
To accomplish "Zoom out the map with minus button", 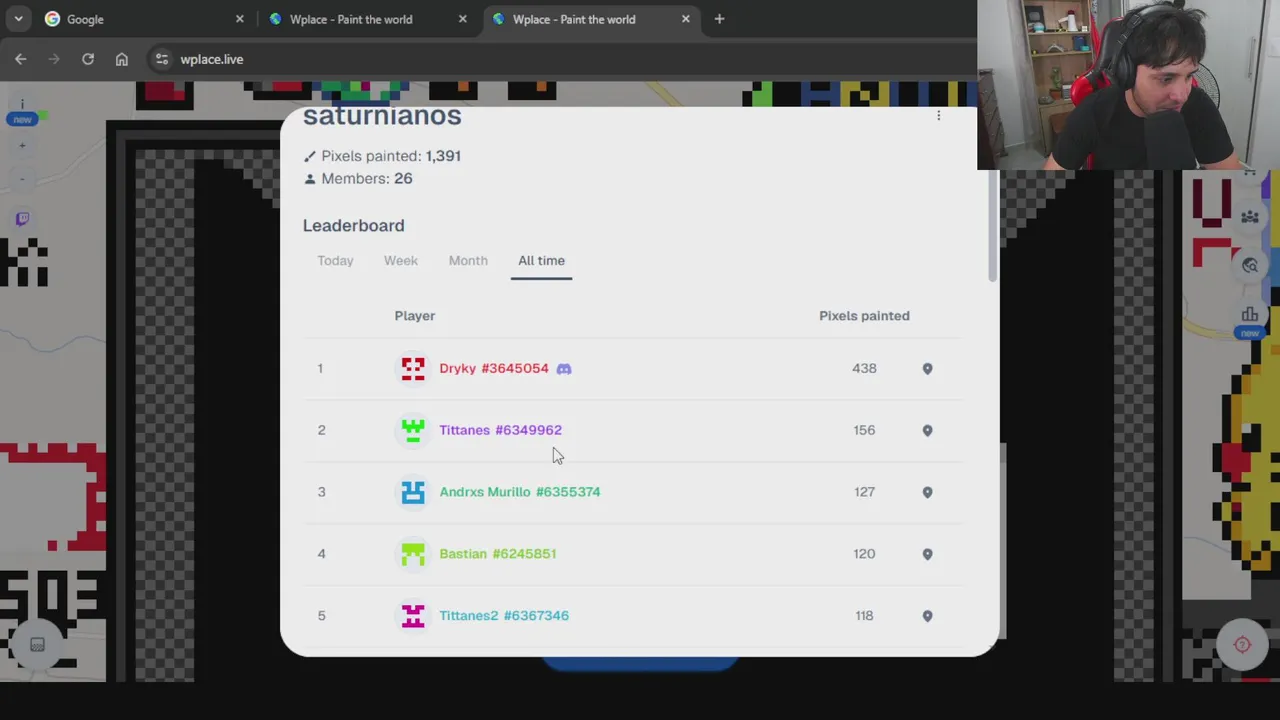I will coord(22,180).
